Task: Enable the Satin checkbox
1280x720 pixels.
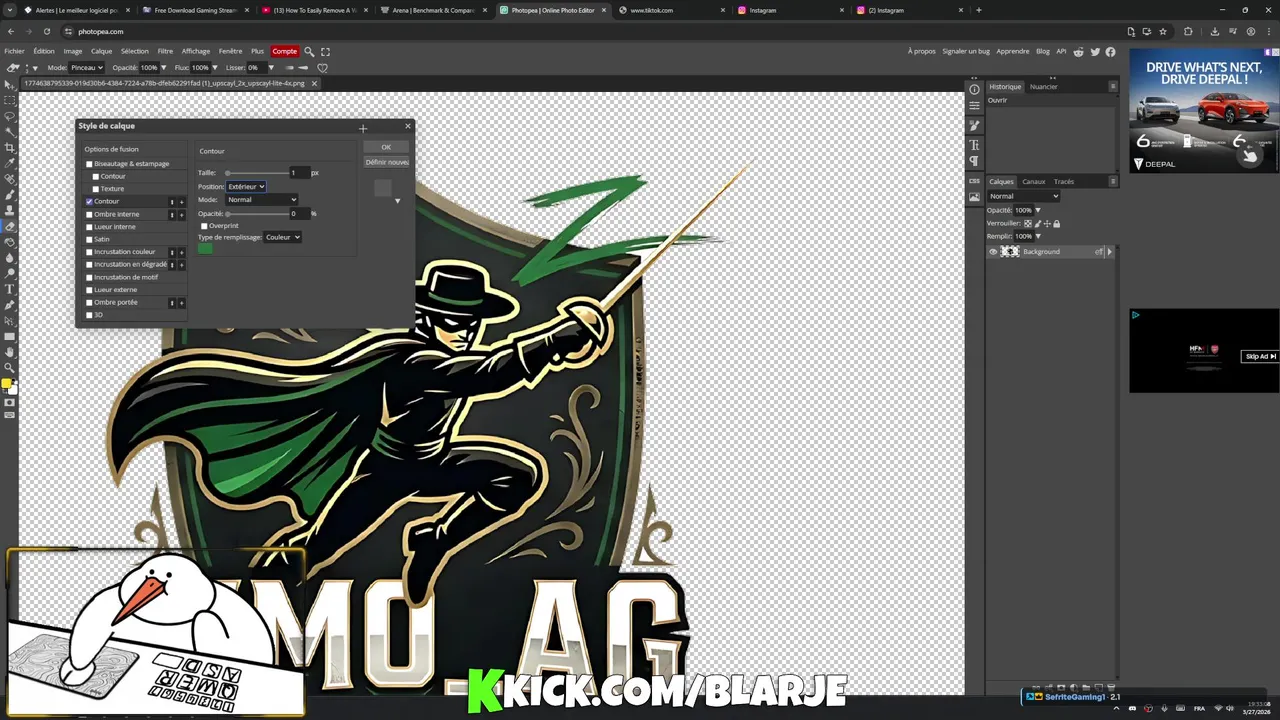Action: click(89, 240)
